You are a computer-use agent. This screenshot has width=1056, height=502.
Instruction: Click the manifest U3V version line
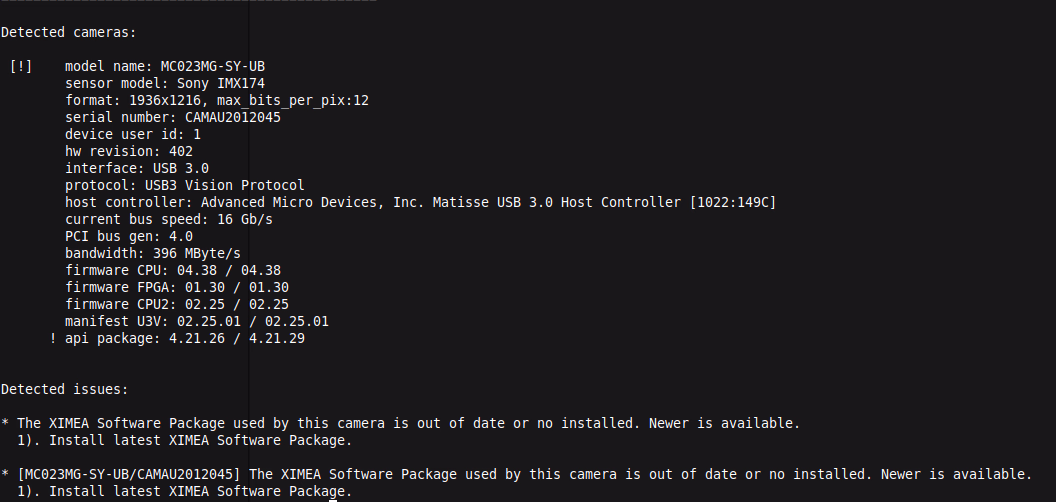click(x=197, y=321)
